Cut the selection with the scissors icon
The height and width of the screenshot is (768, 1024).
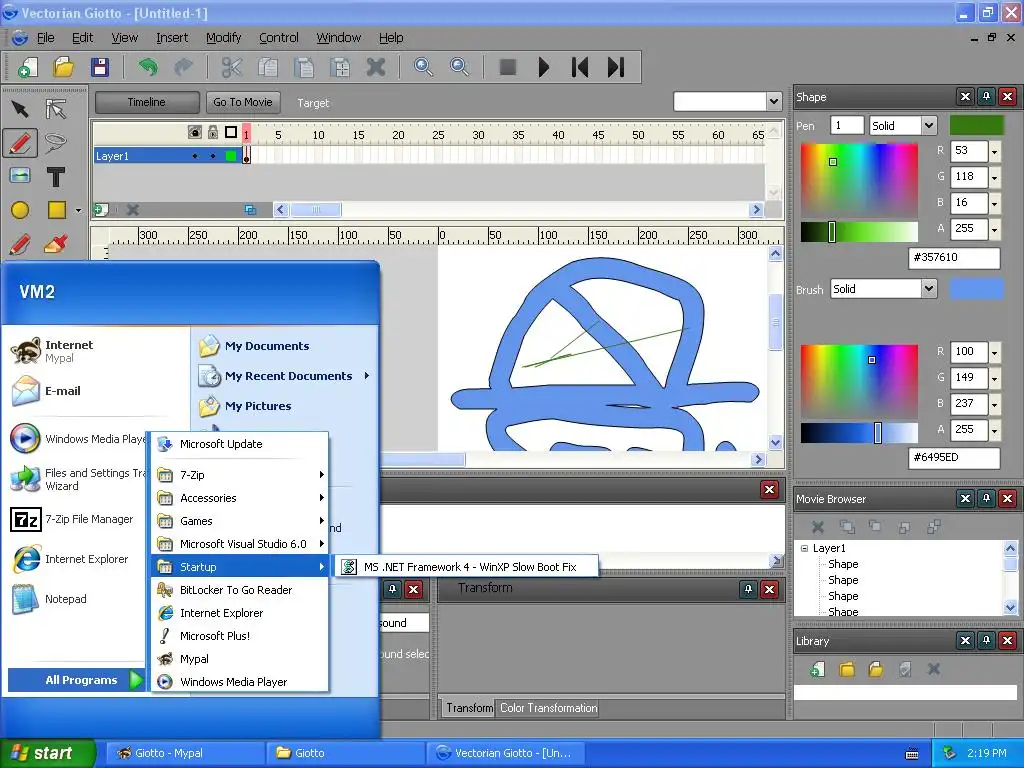pyautogui.click(x=232, y=67)
